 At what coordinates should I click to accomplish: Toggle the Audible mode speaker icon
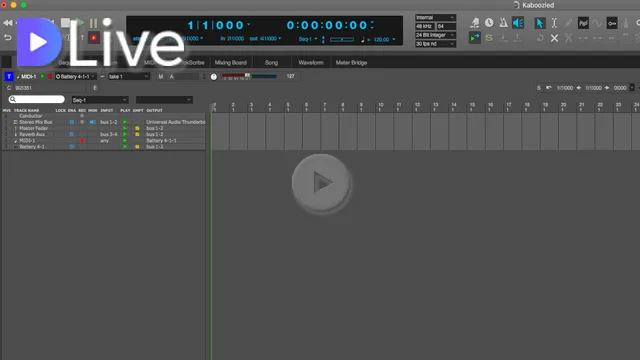point(518,23)
